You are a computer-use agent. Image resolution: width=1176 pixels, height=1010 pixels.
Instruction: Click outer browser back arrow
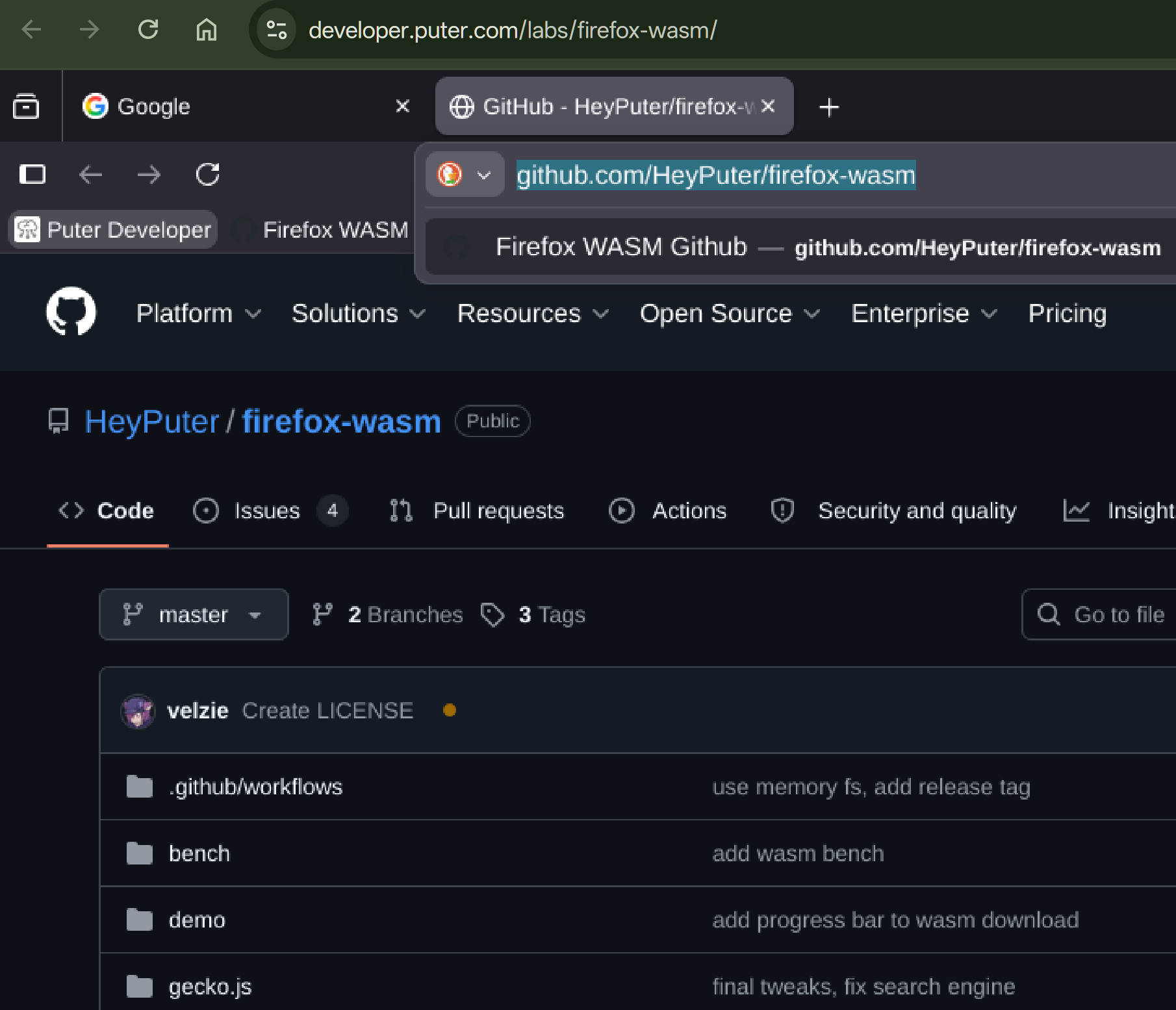31,29
